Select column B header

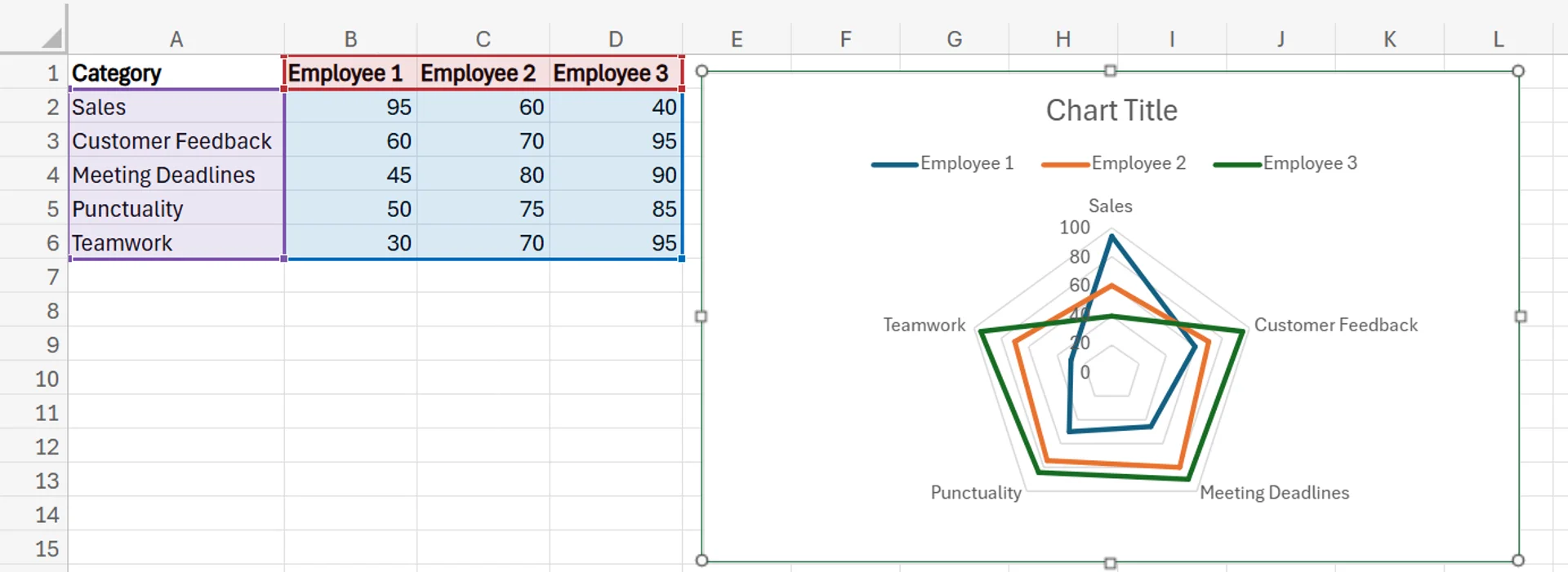(x=350, y=39)
